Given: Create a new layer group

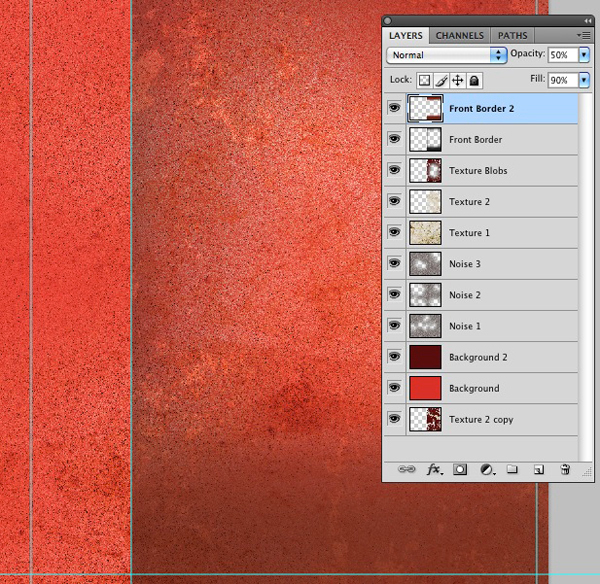Looking at the screenshot, I should [x=512, y=469].
